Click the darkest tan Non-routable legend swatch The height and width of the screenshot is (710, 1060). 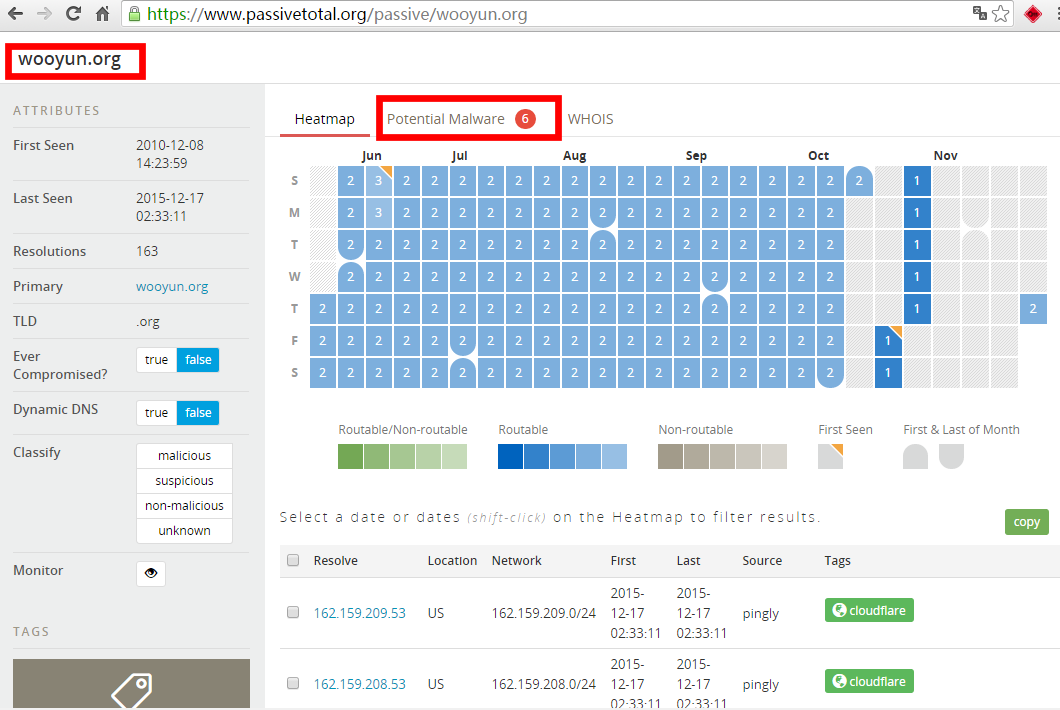pos(670,456)
